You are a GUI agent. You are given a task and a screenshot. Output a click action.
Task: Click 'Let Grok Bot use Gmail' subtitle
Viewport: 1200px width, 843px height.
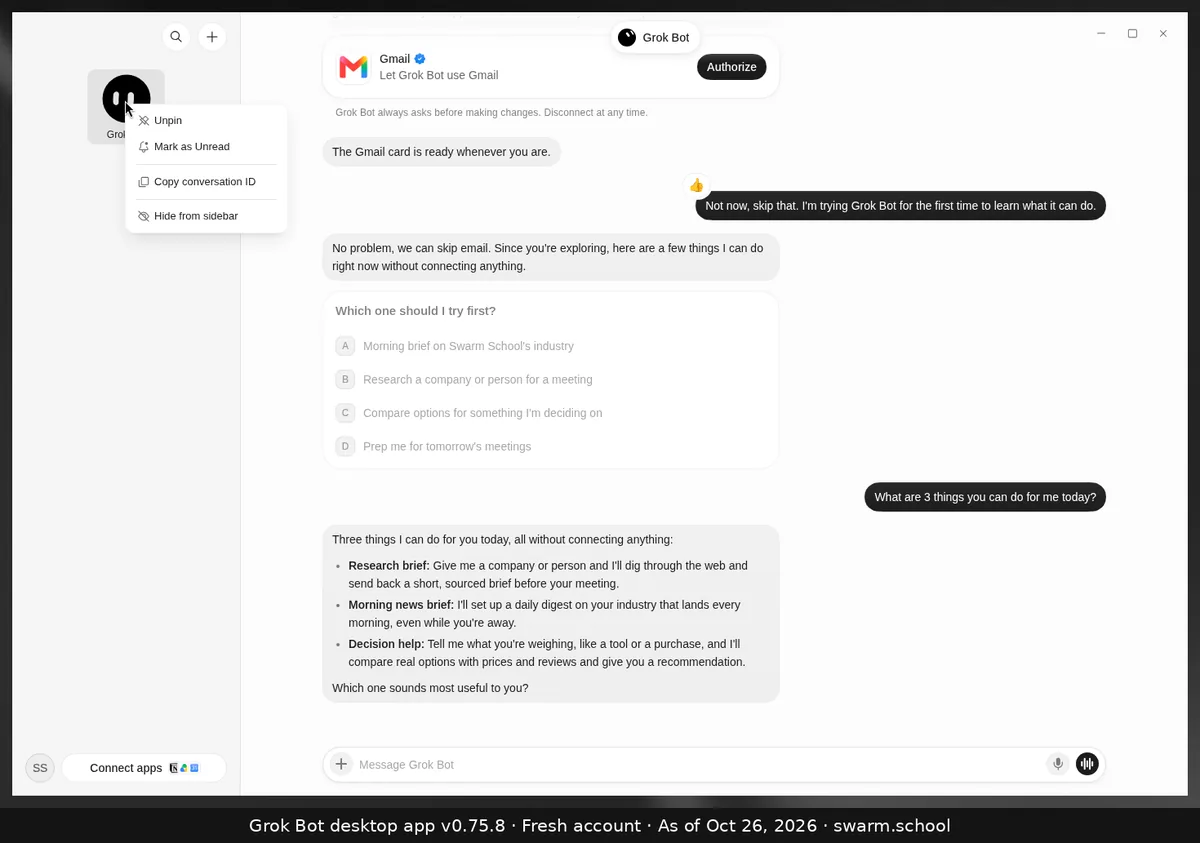pyautogui.click(x=439, y=75)
